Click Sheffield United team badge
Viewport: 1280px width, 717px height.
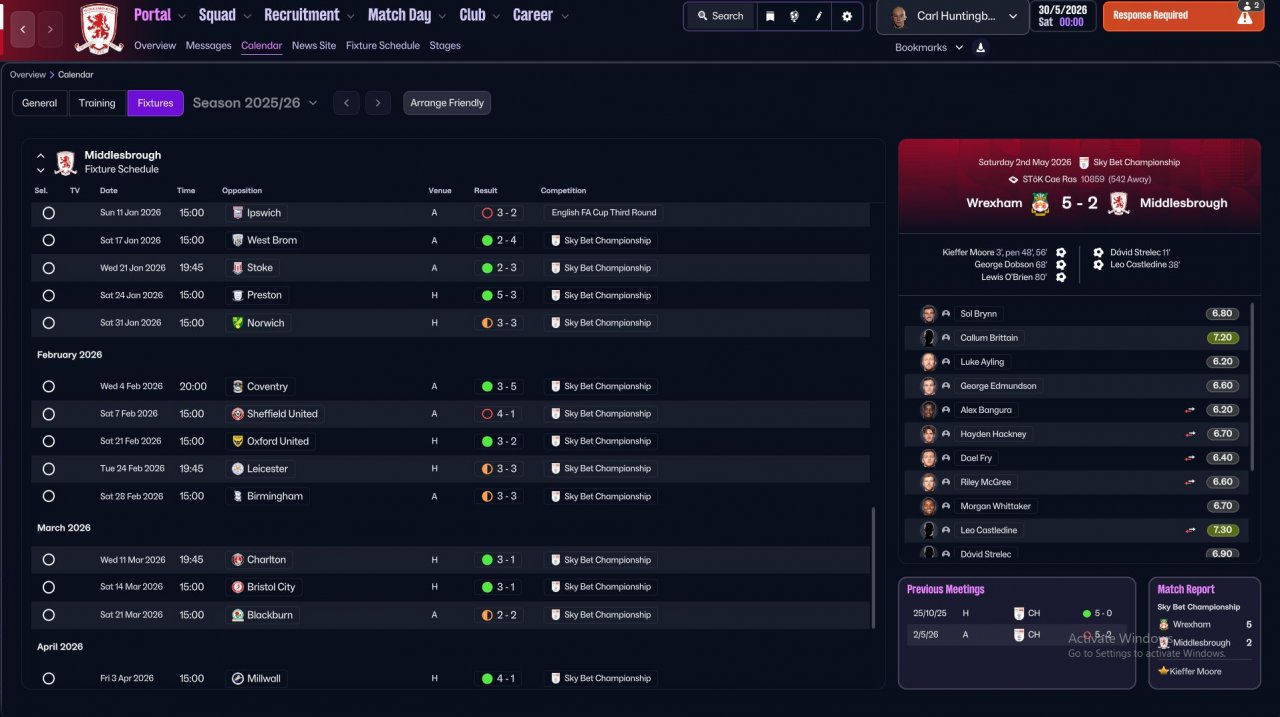237,414
